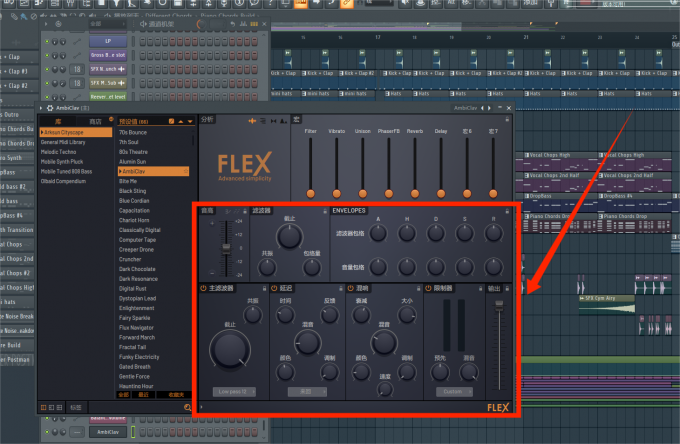Open the Low pass 12 filter type dropdown

point(232,392)
